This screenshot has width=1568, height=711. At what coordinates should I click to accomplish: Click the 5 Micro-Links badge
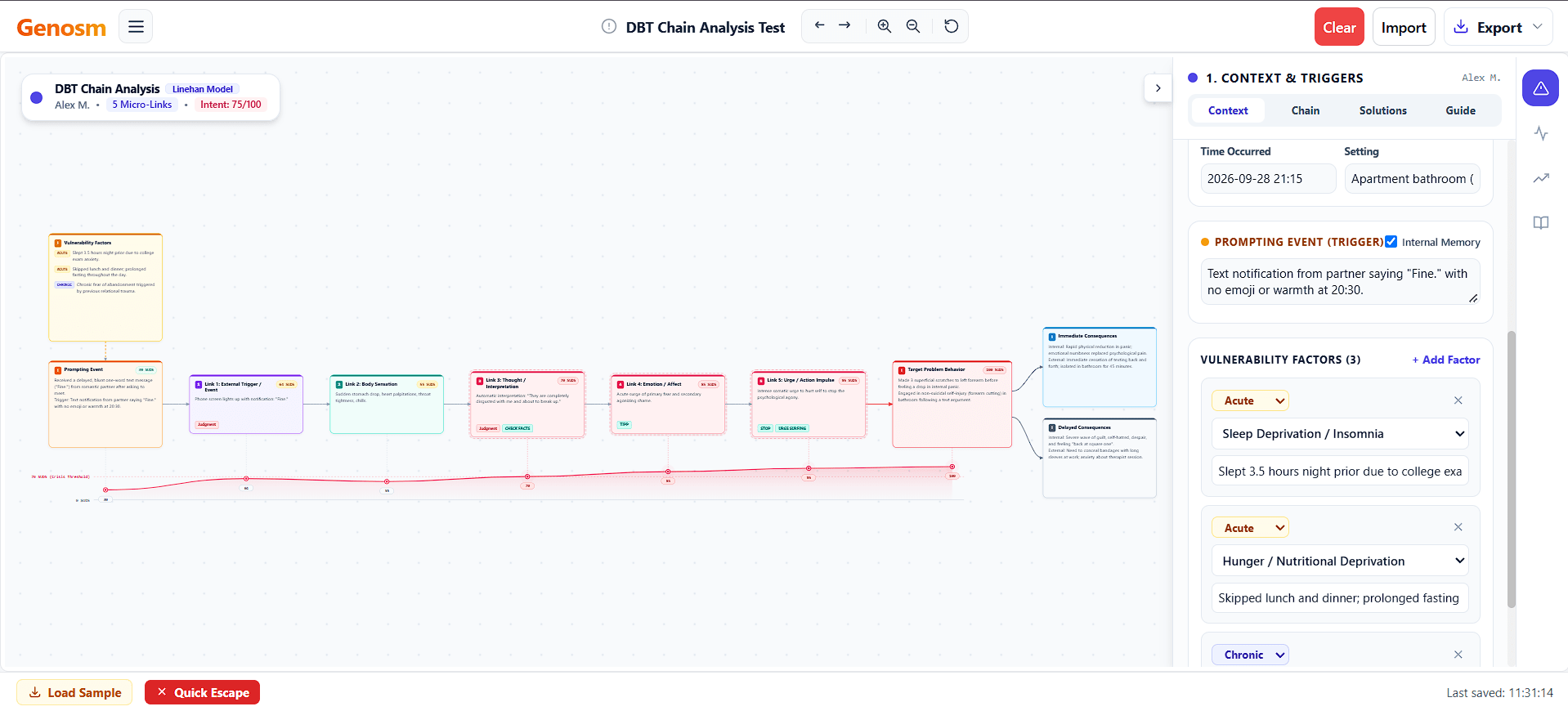pyautogui.click(x=142, y=105)
